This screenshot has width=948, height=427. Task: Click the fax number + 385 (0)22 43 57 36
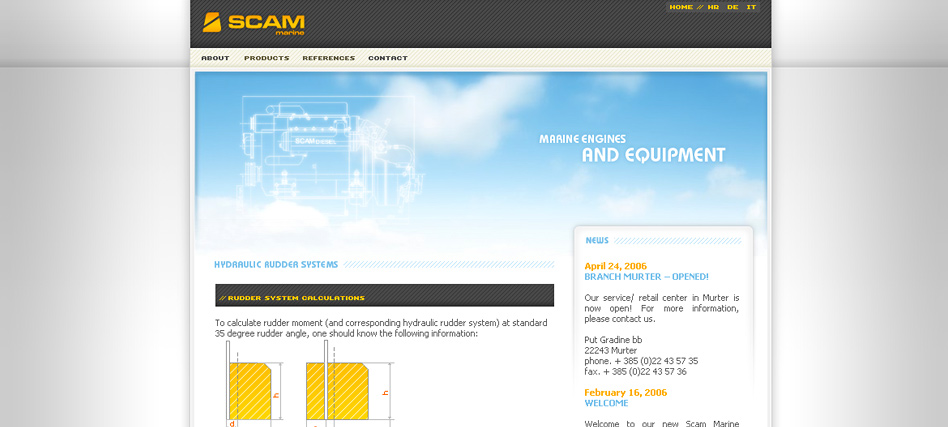[x=635, y=371]
